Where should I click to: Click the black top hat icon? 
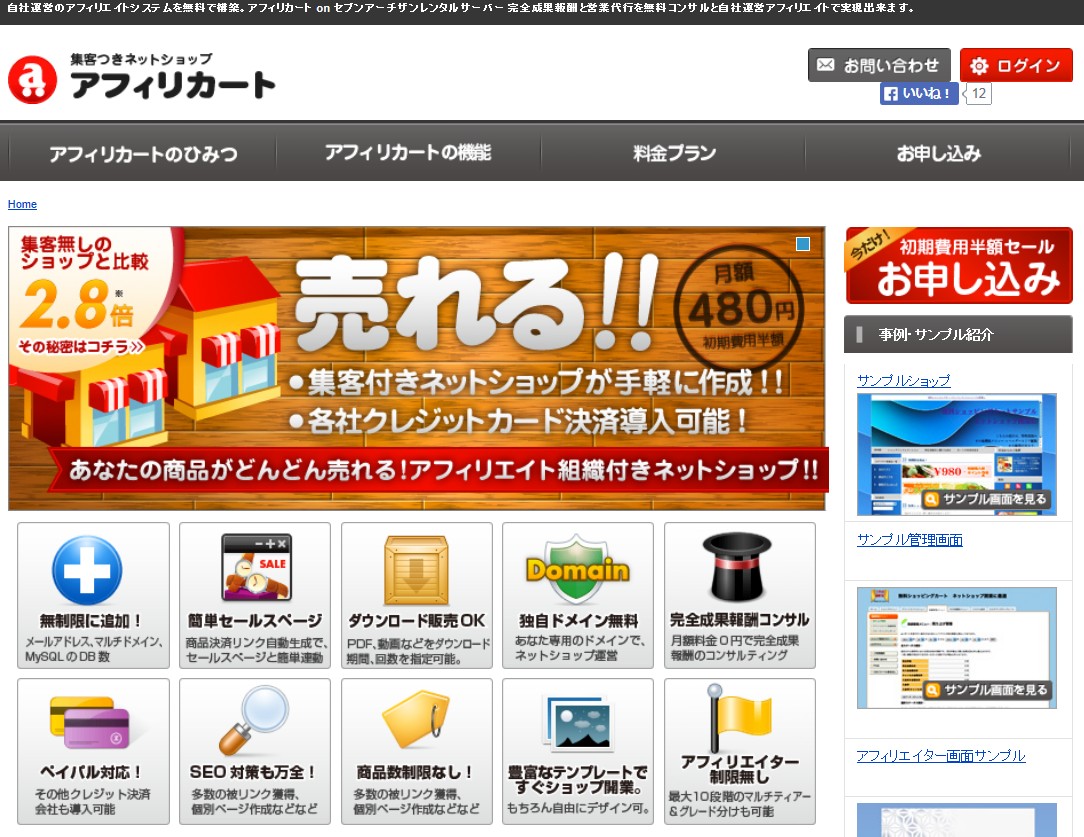[x=737, y=567]
